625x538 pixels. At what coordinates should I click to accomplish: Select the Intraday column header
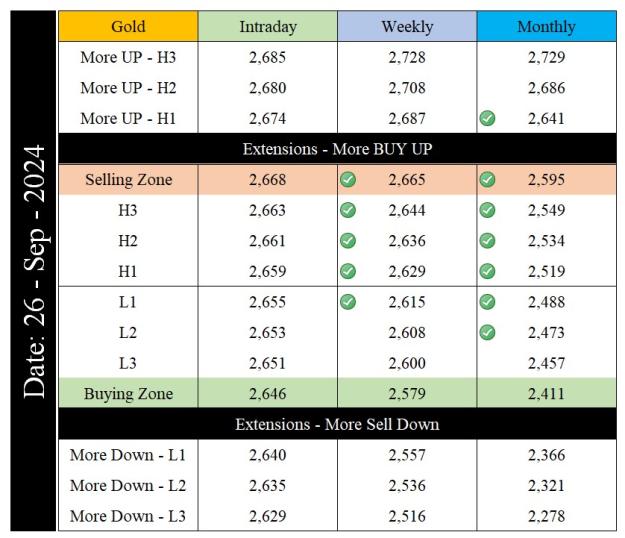[x=268, y=26]
